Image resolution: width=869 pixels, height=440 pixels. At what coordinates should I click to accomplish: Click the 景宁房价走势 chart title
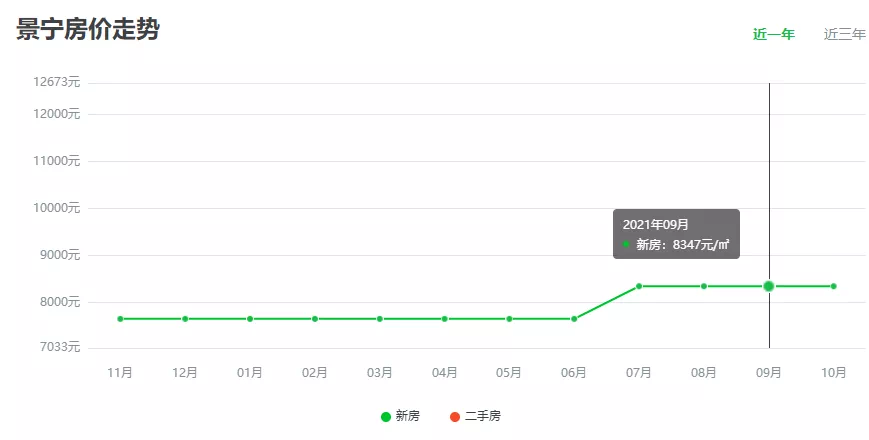[x=88, y=30]
